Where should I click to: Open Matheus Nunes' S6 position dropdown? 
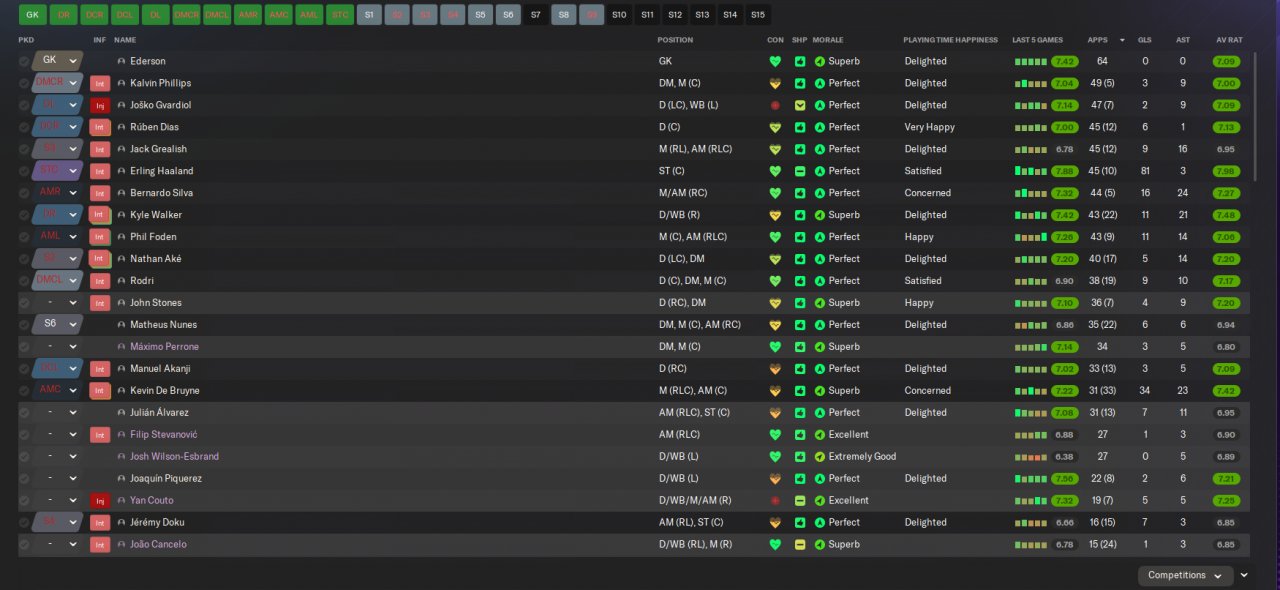tap(57, 325)
